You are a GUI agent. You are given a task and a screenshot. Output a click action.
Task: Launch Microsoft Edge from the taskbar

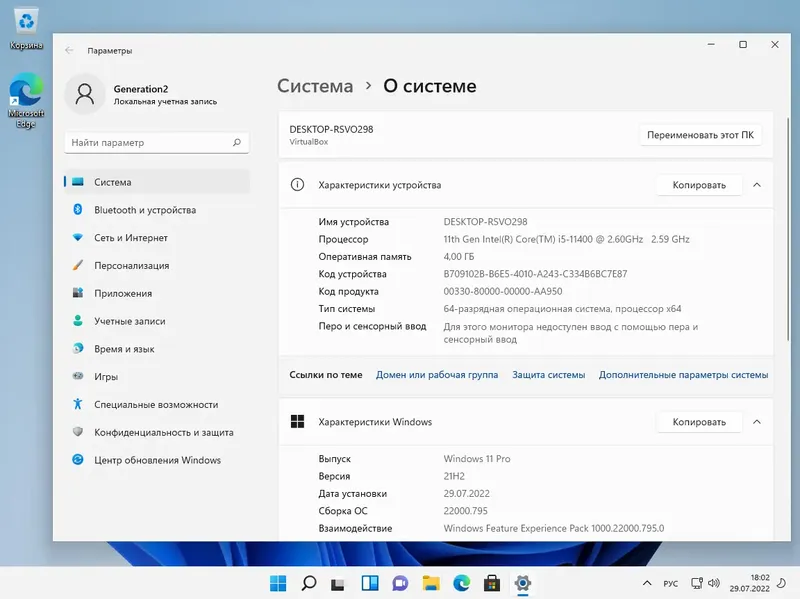click(x=461, y=583)
